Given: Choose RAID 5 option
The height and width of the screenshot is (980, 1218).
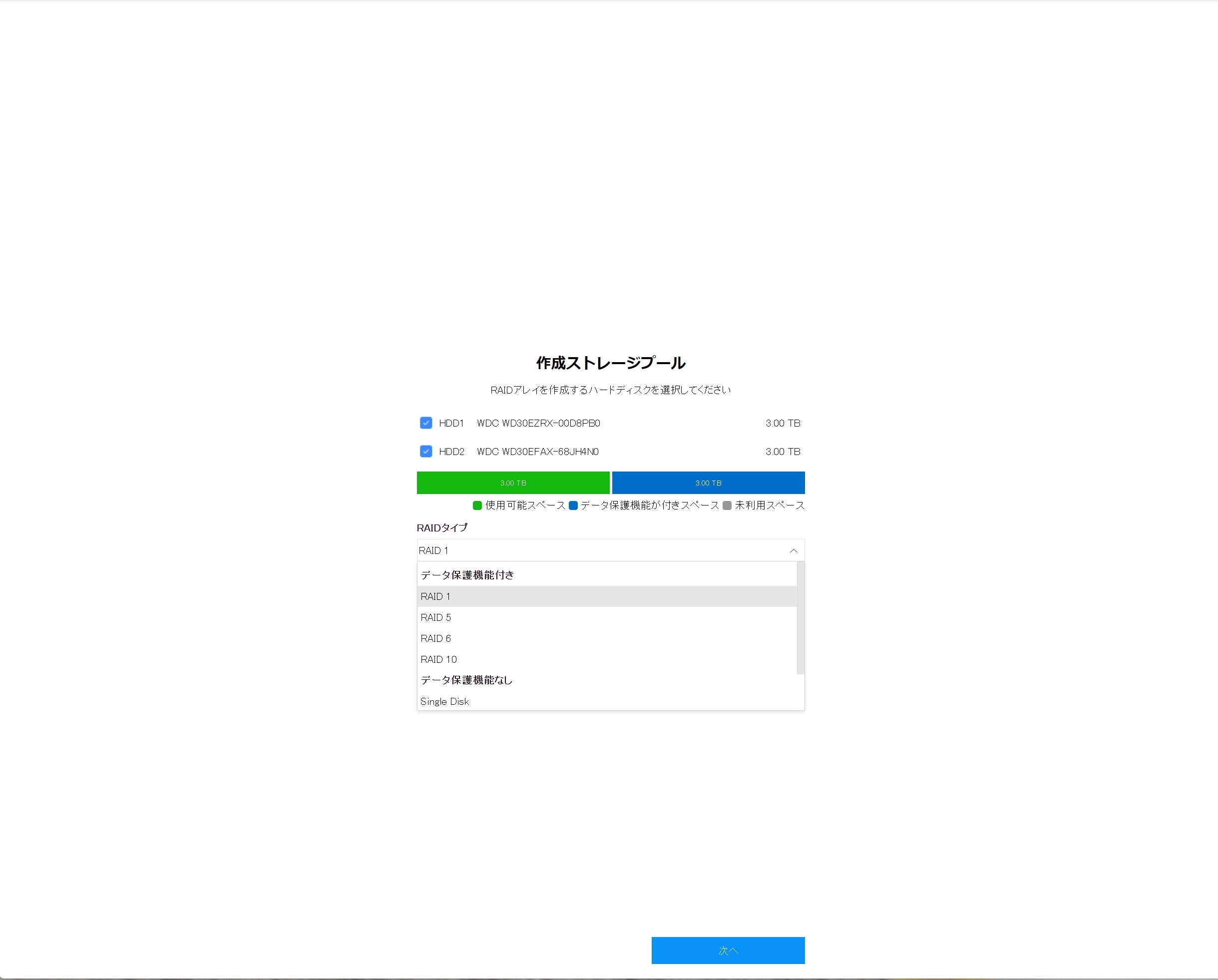Looking at the screenshot, I should coord(435,617).
